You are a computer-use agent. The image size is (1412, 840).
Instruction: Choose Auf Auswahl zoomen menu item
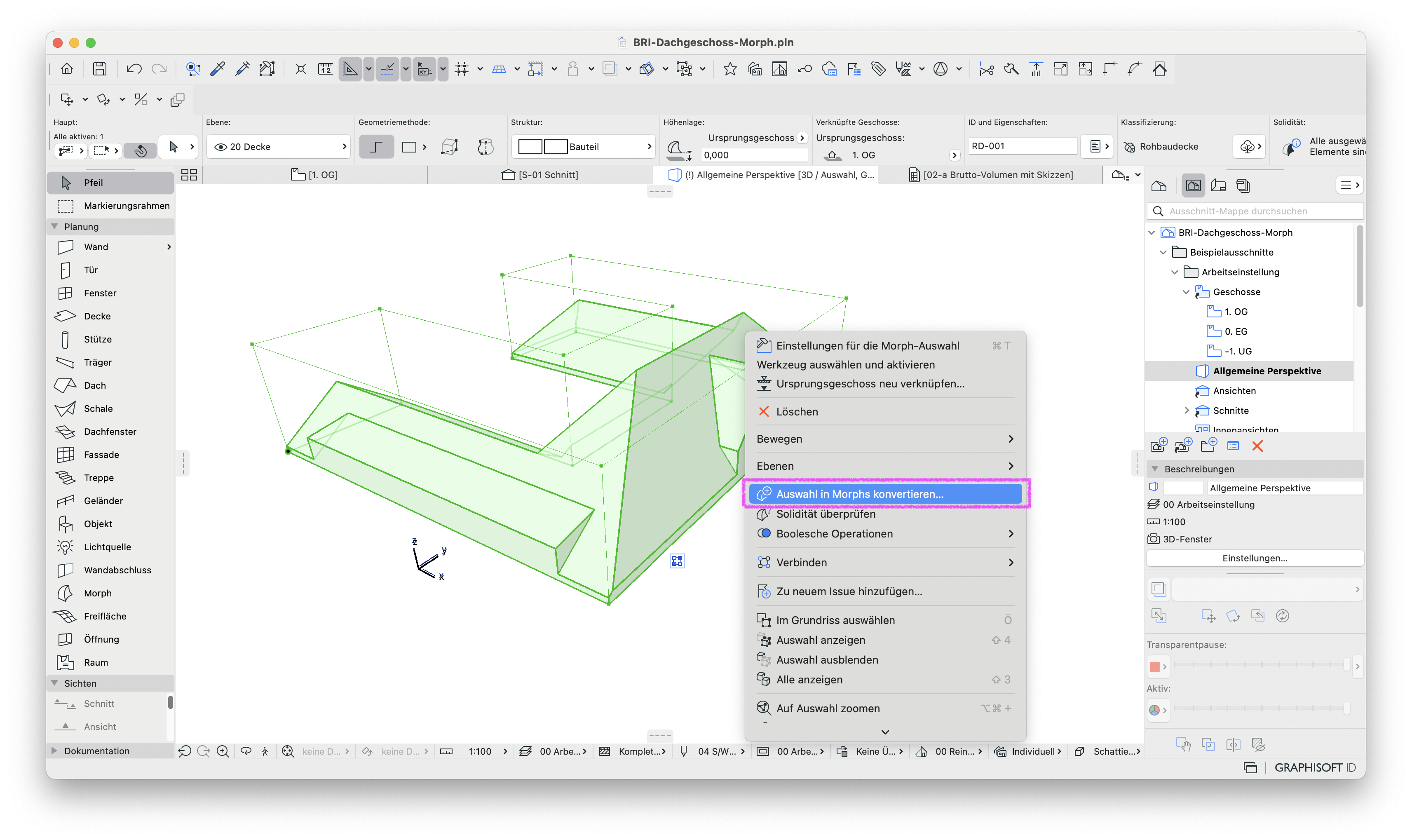885,708
